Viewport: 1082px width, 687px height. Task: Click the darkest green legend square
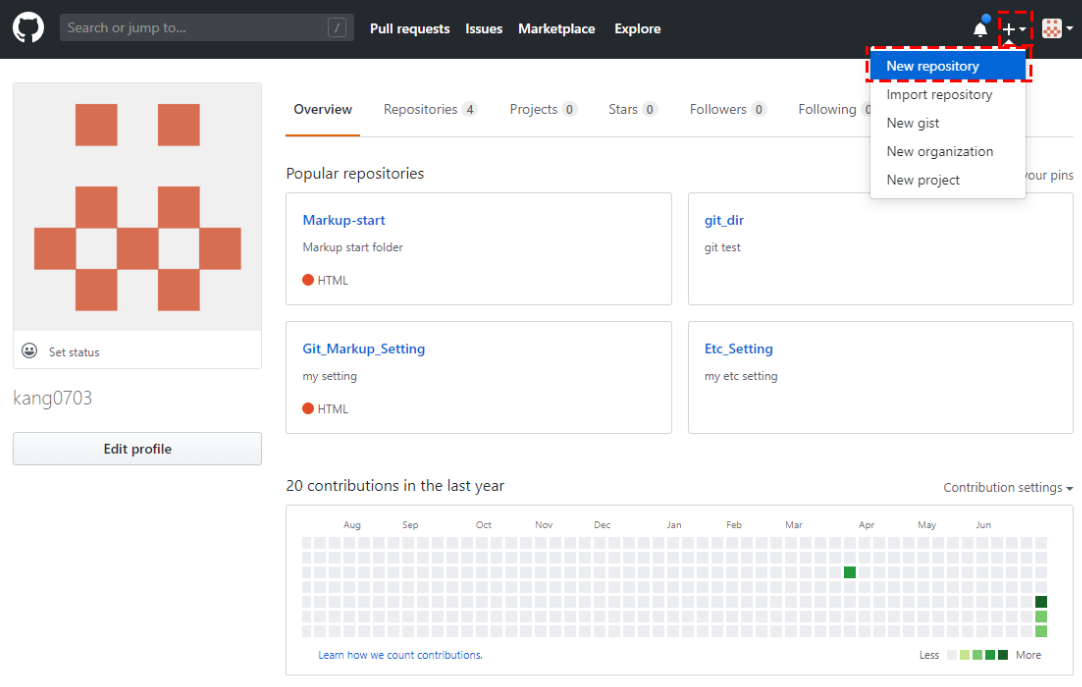tap(1003, 655)
